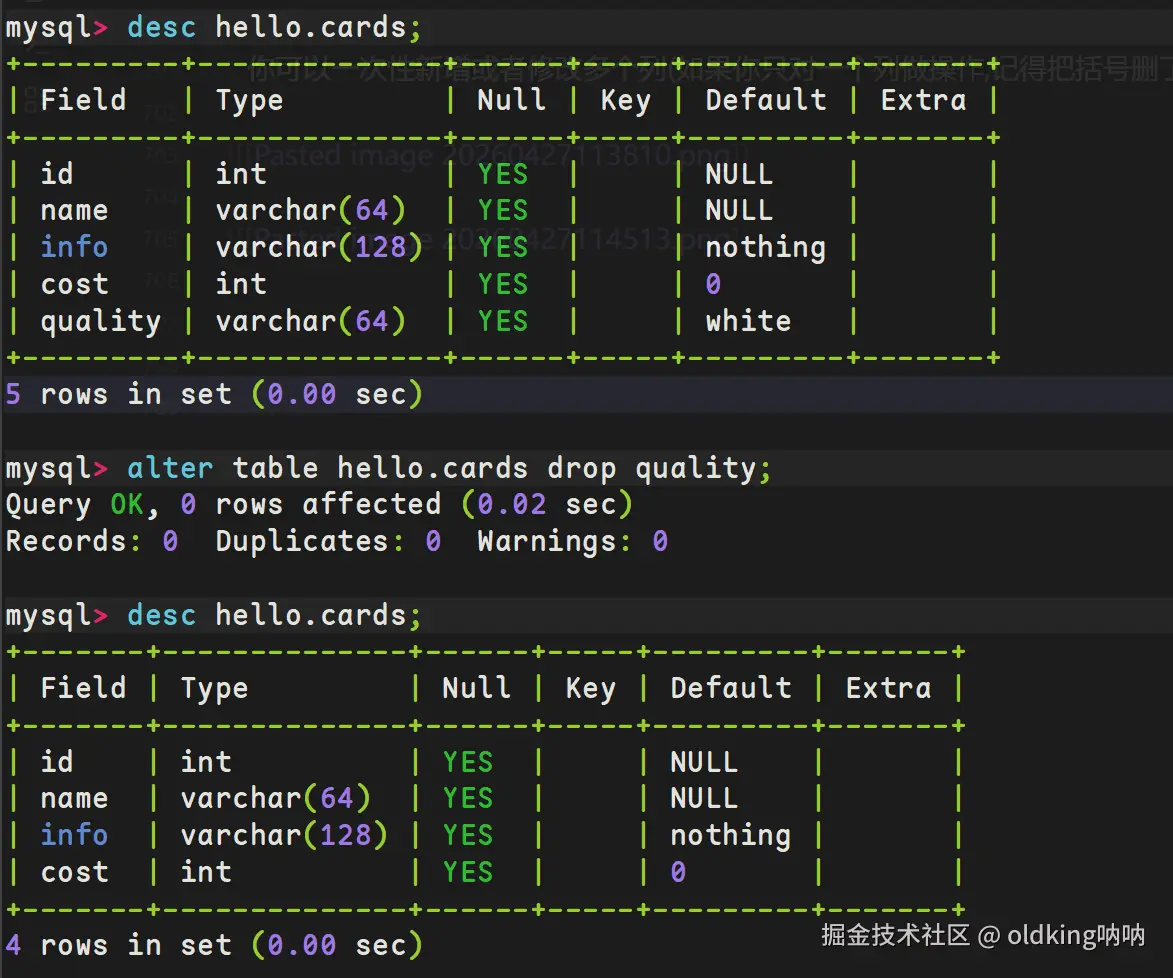The image size is (1173, 978).
Task: Select the "Records: 0" output text
Action: [91, 542]
